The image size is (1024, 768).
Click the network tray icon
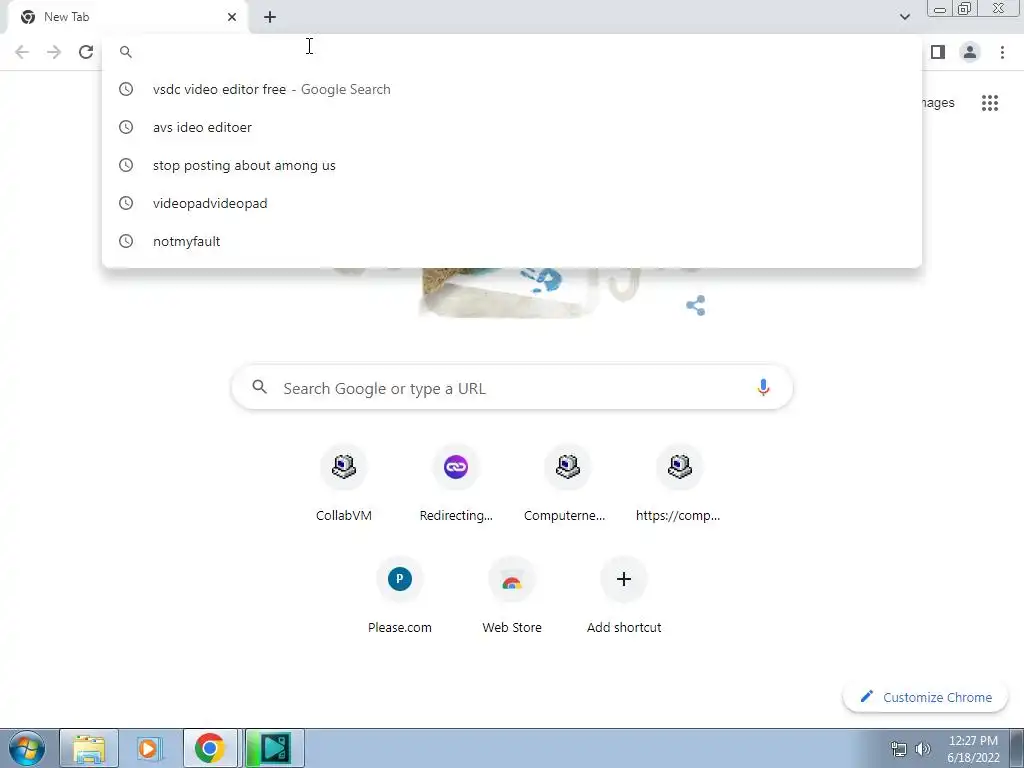pos(899,749)
